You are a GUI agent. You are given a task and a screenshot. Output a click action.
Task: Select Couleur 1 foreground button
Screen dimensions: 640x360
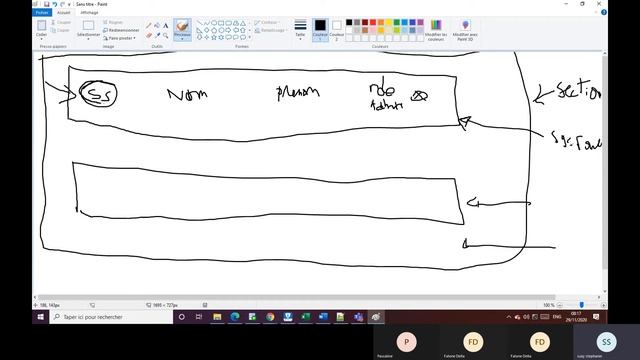(320, 30)
